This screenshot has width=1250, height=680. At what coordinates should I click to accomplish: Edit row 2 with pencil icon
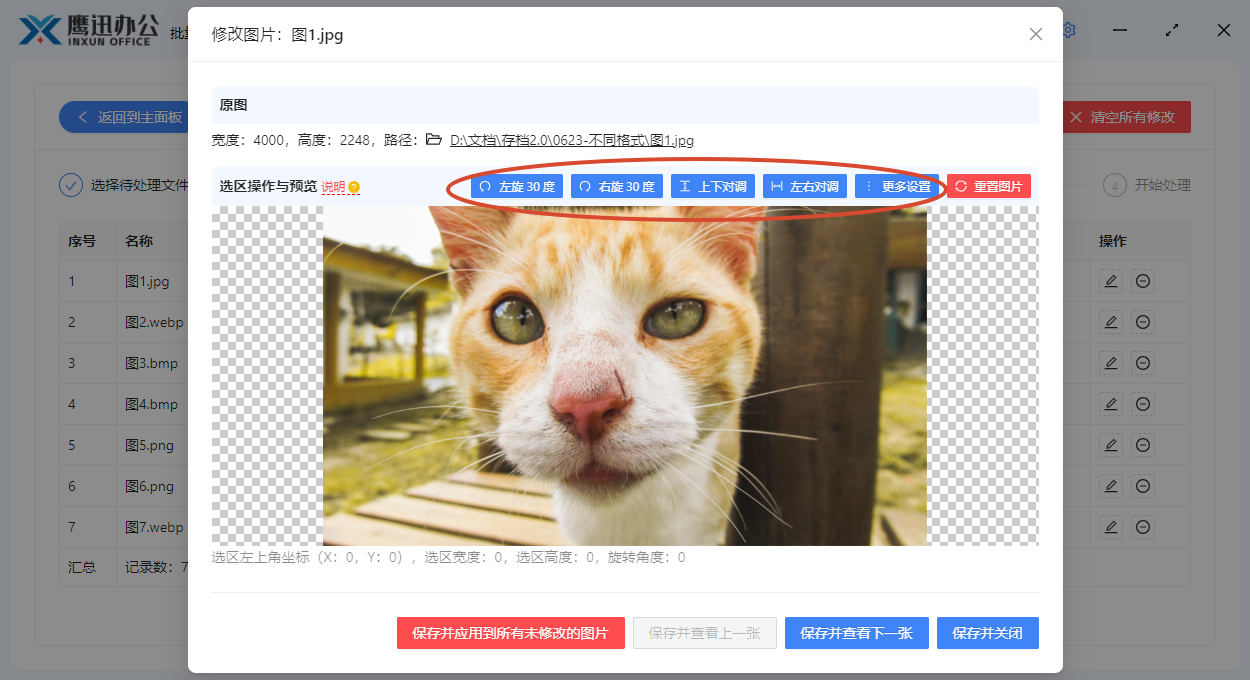tap(1110, 322)
